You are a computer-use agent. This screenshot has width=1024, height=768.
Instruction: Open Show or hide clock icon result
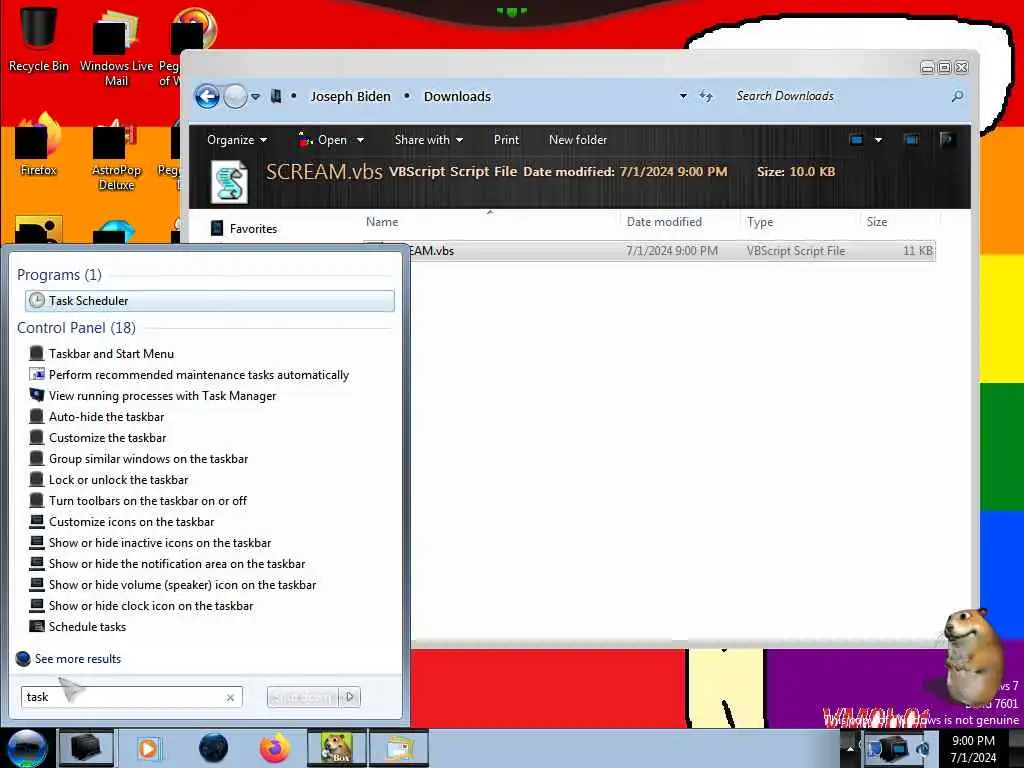[142, 605]
